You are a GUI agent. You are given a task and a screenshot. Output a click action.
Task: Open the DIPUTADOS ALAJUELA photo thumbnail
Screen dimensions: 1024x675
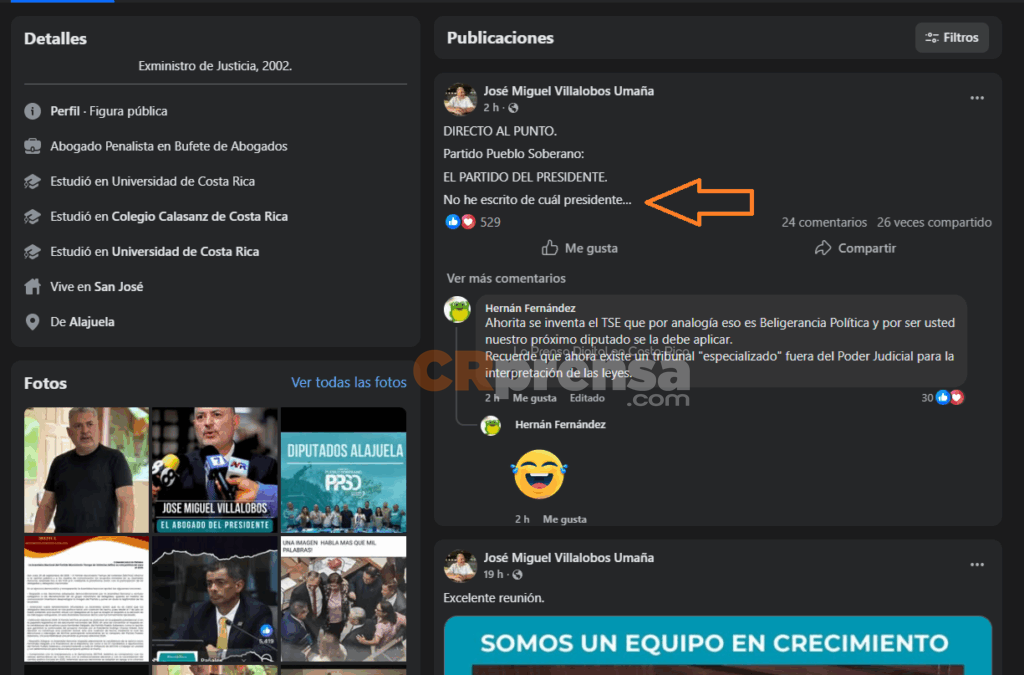[343, 469]
